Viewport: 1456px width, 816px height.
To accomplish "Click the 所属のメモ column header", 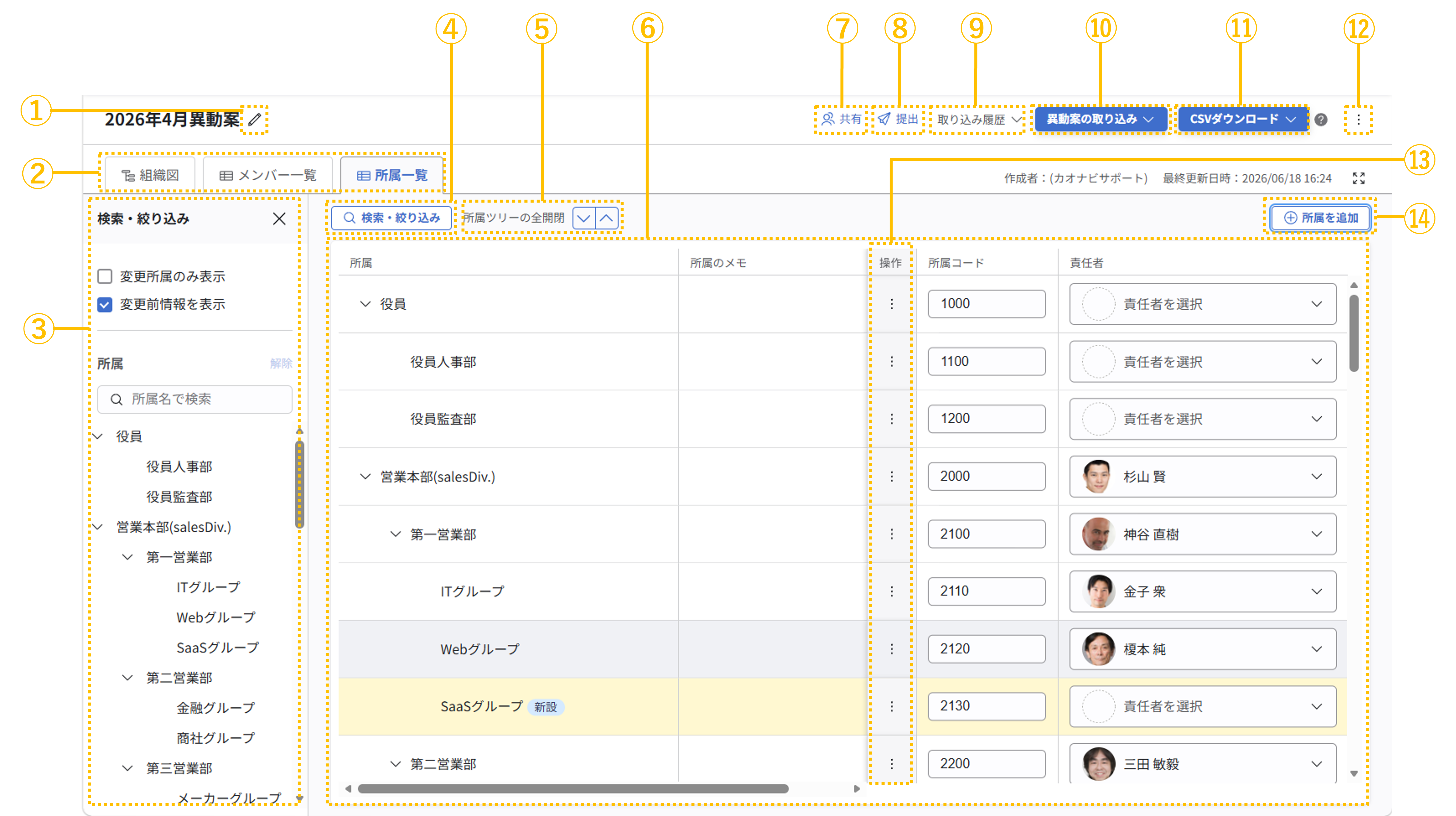I will 718,263.
